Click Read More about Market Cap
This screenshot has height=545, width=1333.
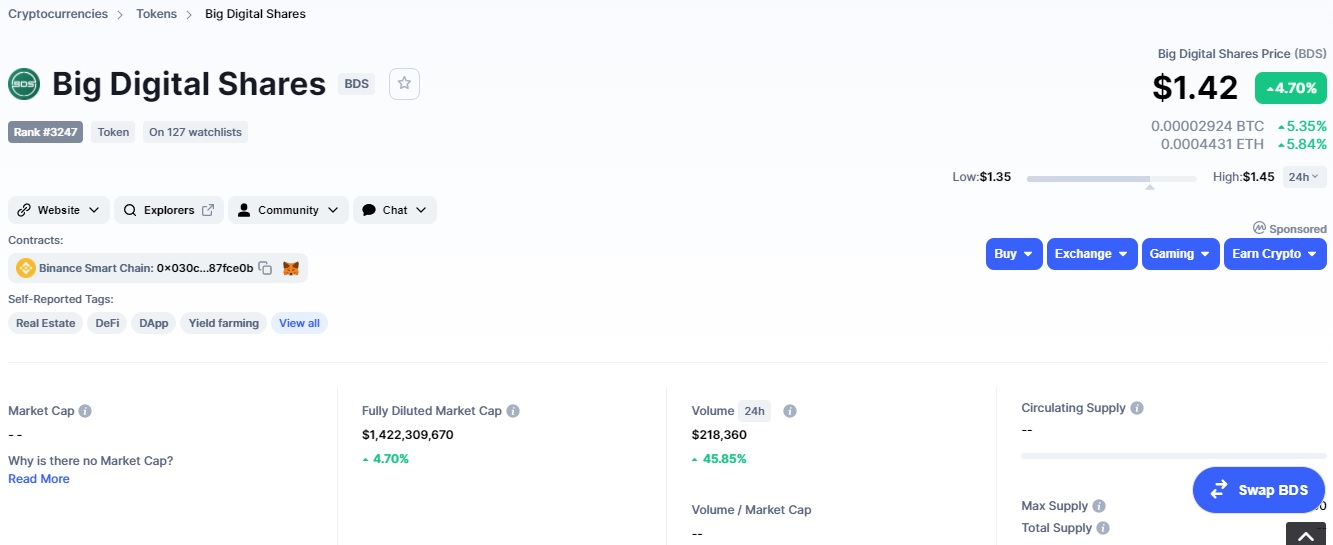(x=39, y=479)
